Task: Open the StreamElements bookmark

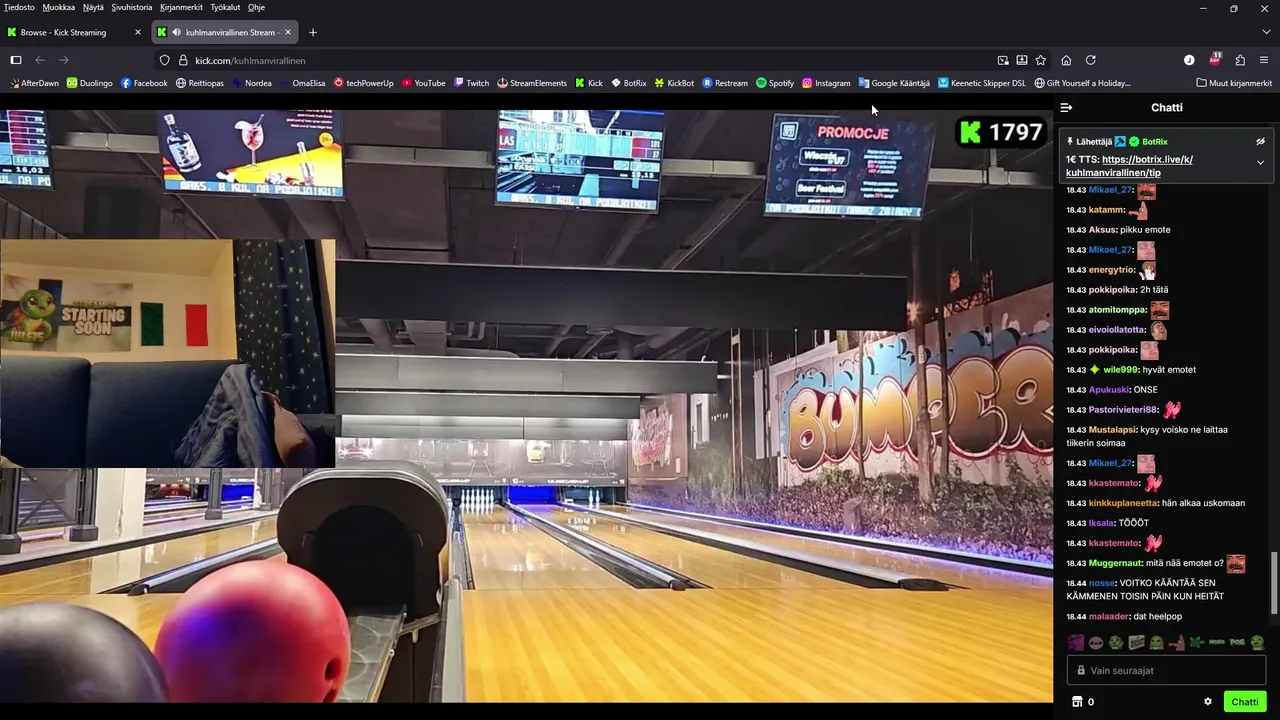Action: (532, 83)
